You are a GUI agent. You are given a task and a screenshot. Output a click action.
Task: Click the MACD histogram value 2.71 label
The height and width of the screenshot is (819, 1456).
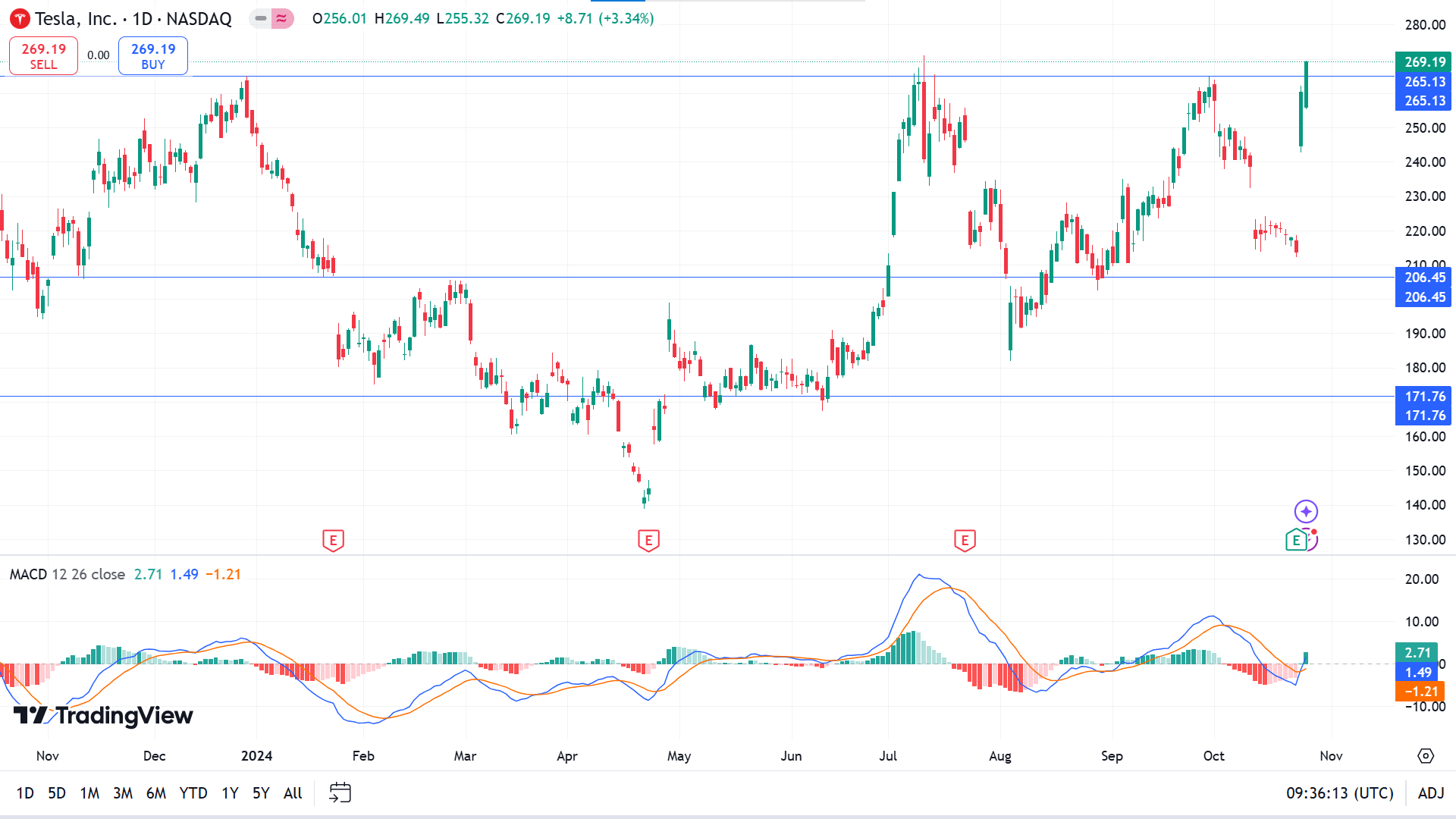pyautogui.click(x=1417, y=652)
